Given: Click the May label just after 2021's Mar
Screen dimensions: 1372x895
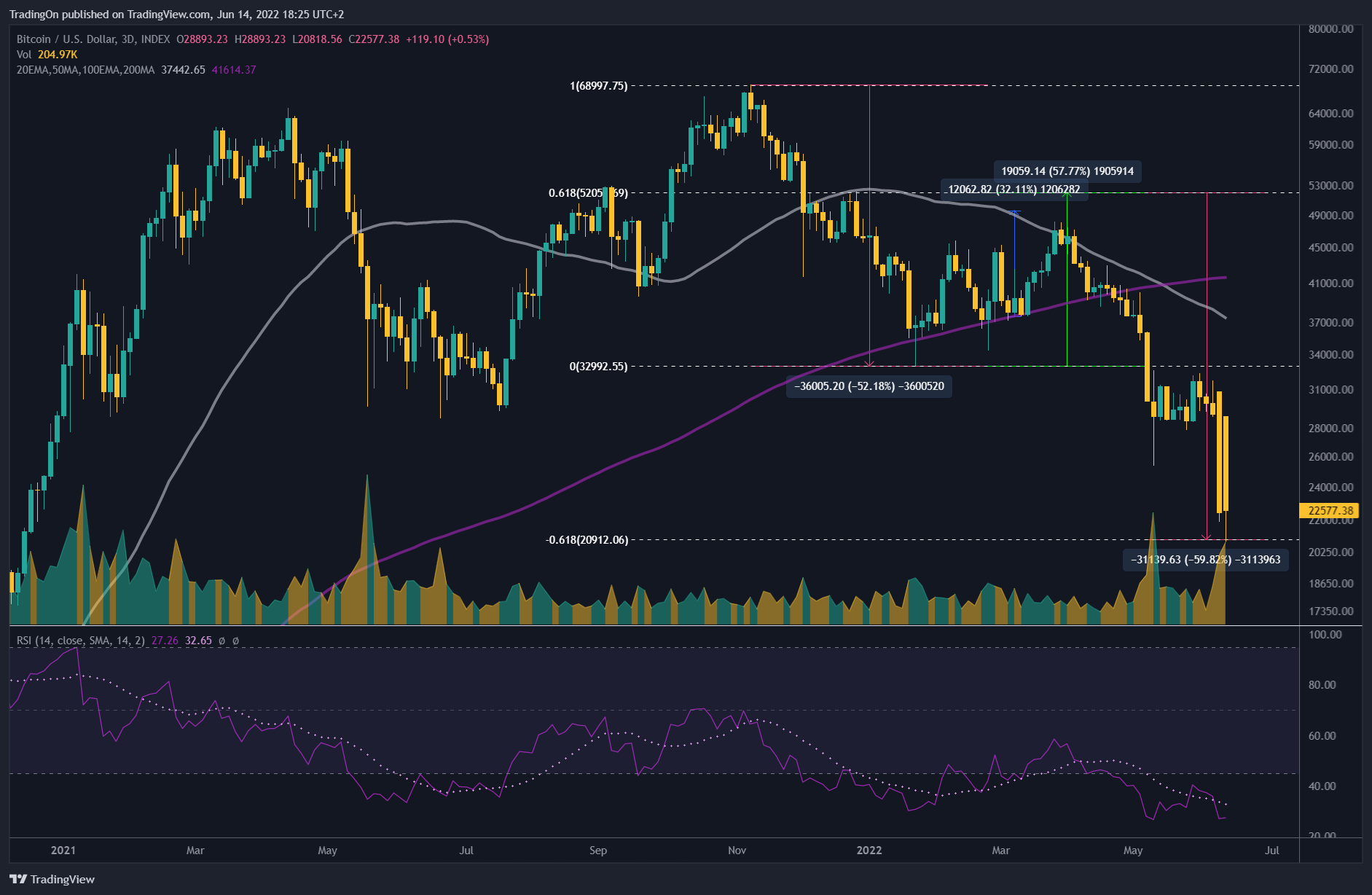Looking at the screenshot, I should (328, 851).
